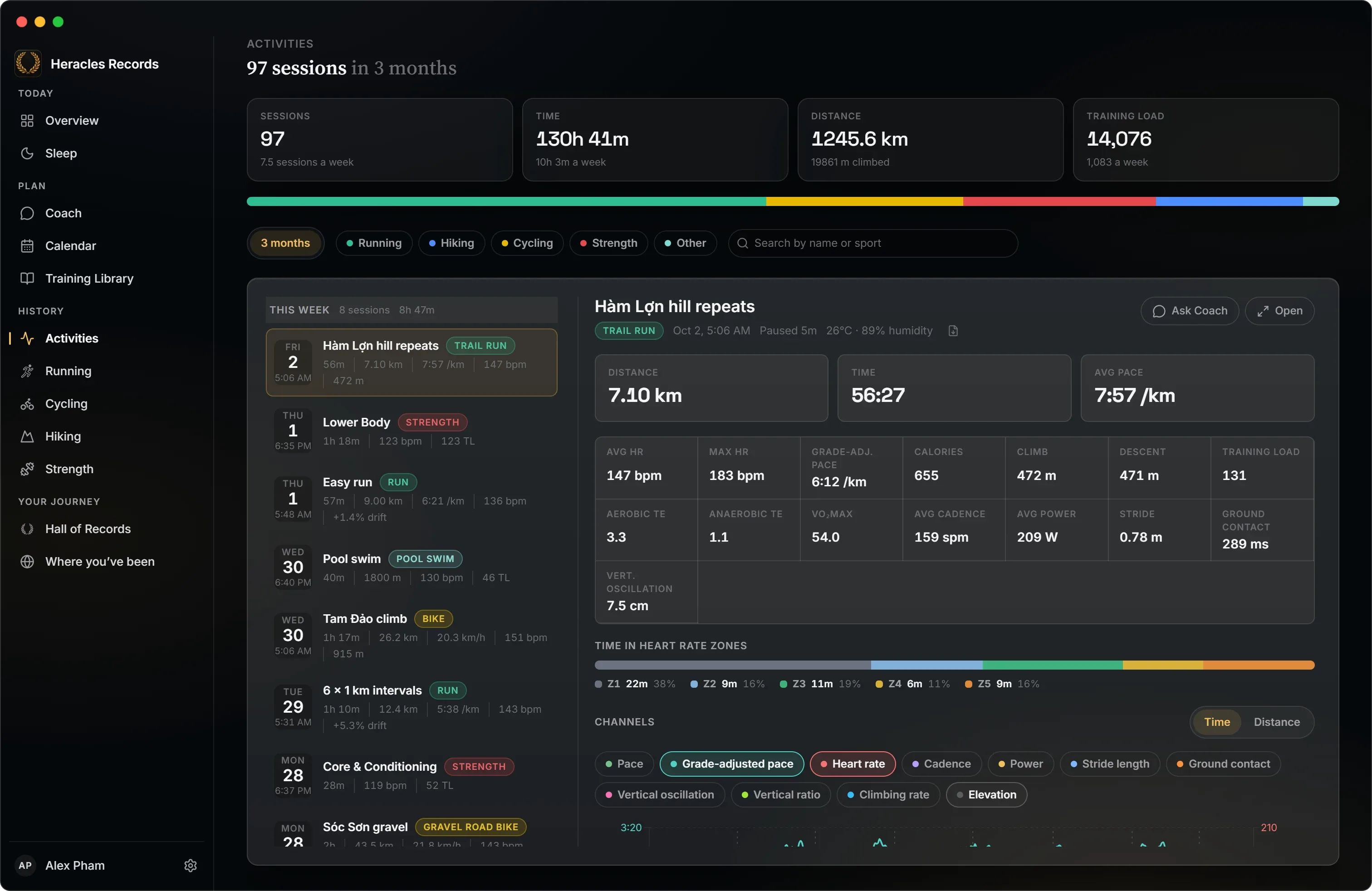
Task: Click the Open activity button
Action: (x=1279, y=311)
